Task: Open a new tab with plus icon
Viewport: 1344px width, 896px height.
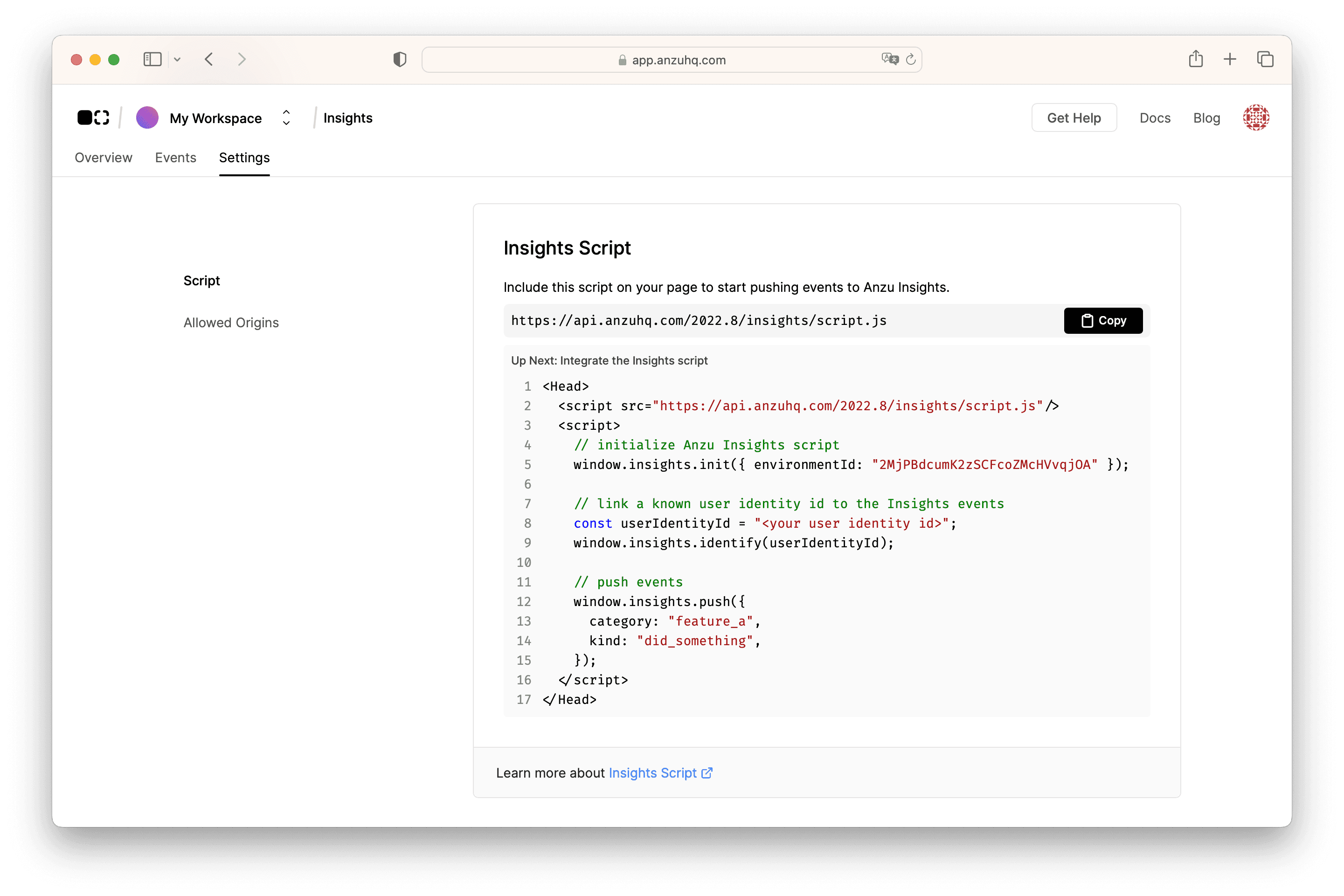Action: pyautogui.click(x=1230, y=59)
